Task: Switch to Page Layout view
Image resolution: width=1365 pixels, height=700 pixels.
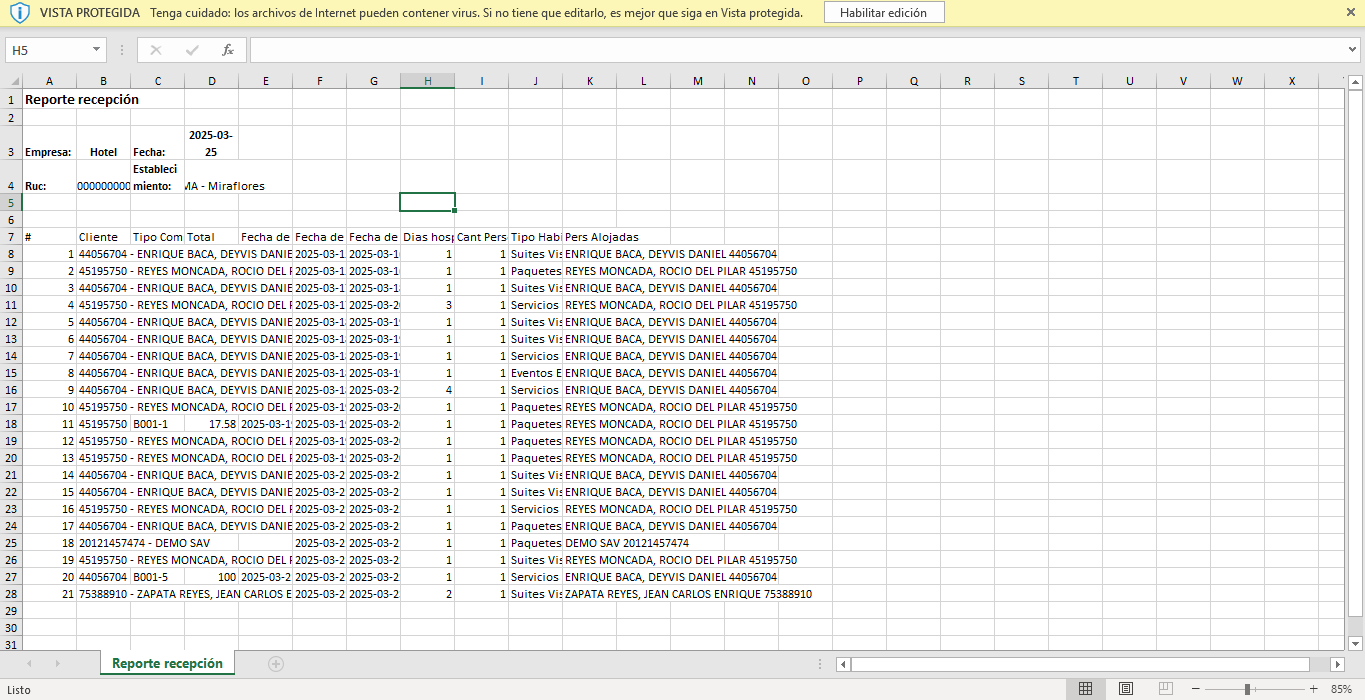Action: (x=1125, y=689)
